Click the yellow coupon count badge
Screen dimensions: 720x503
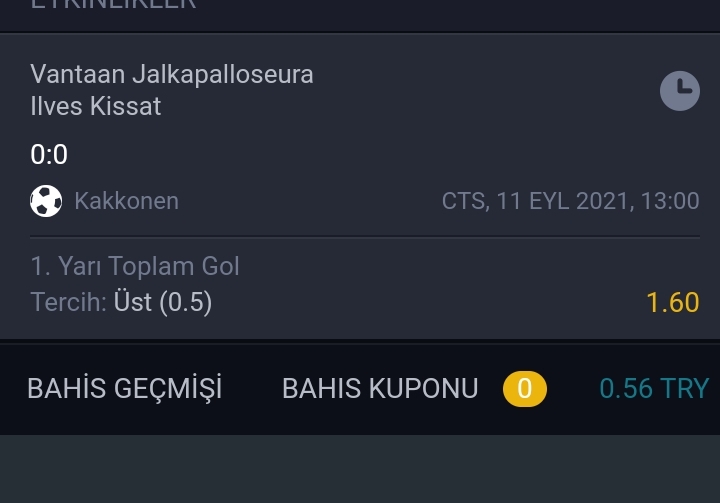pos(524,389)
